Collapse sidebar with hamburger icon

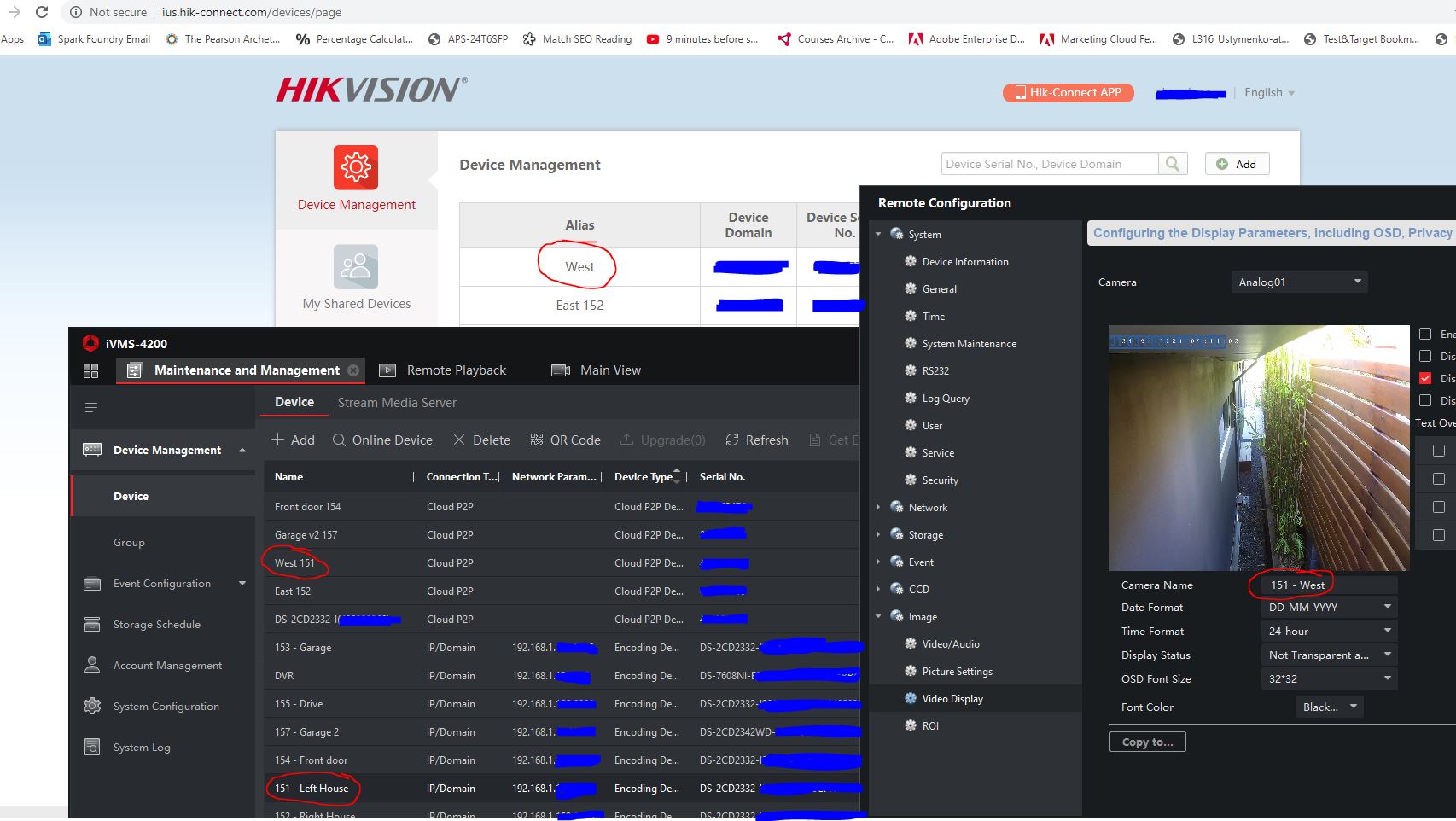91,408
